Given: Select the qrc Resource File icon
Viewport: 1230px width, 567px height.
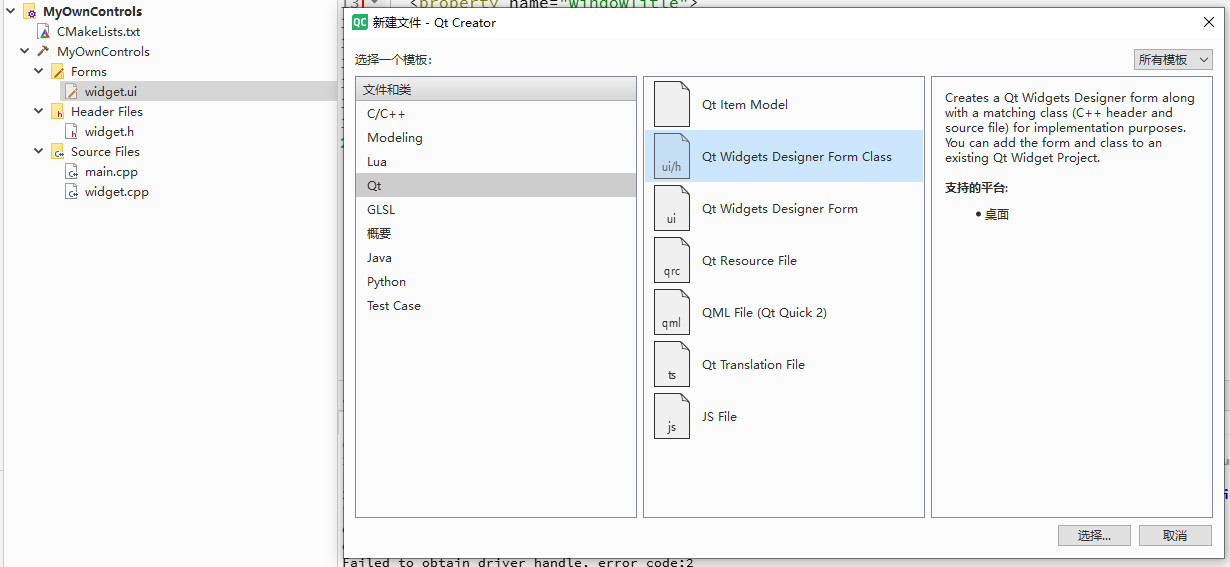Looking at the screenshot, I should click(671, 260).
